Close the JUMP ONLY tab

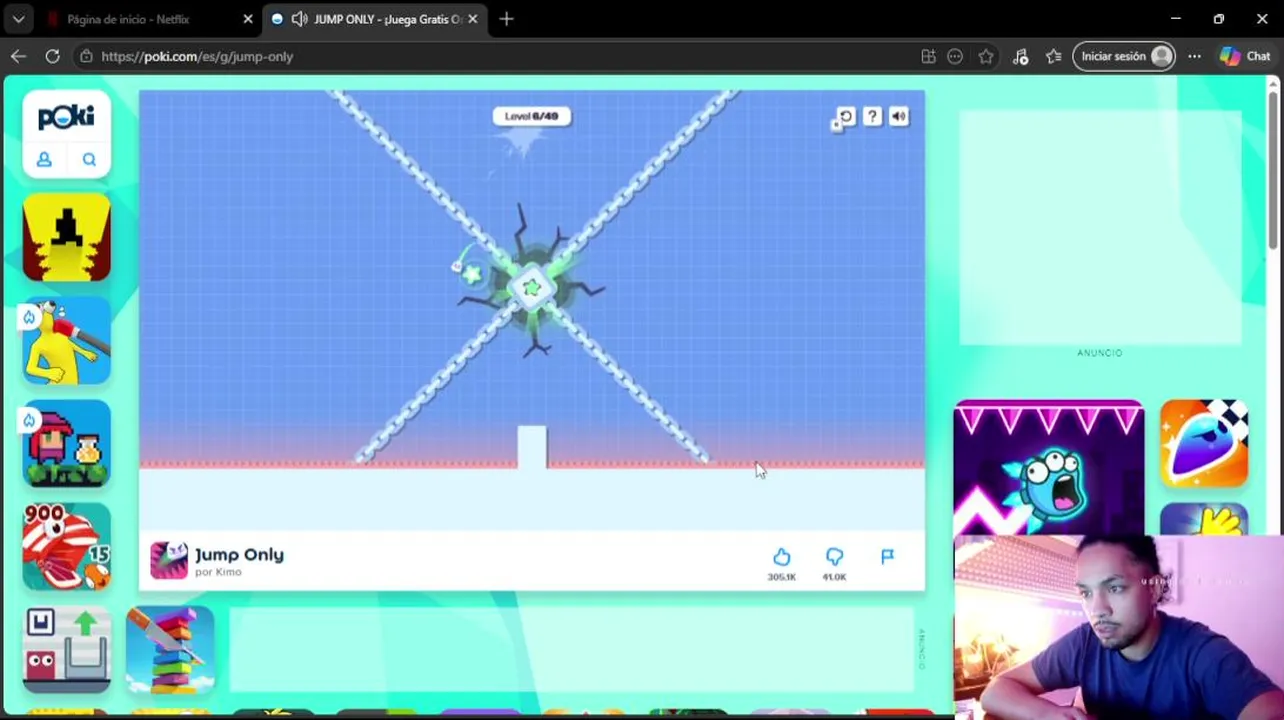(472, 19)
